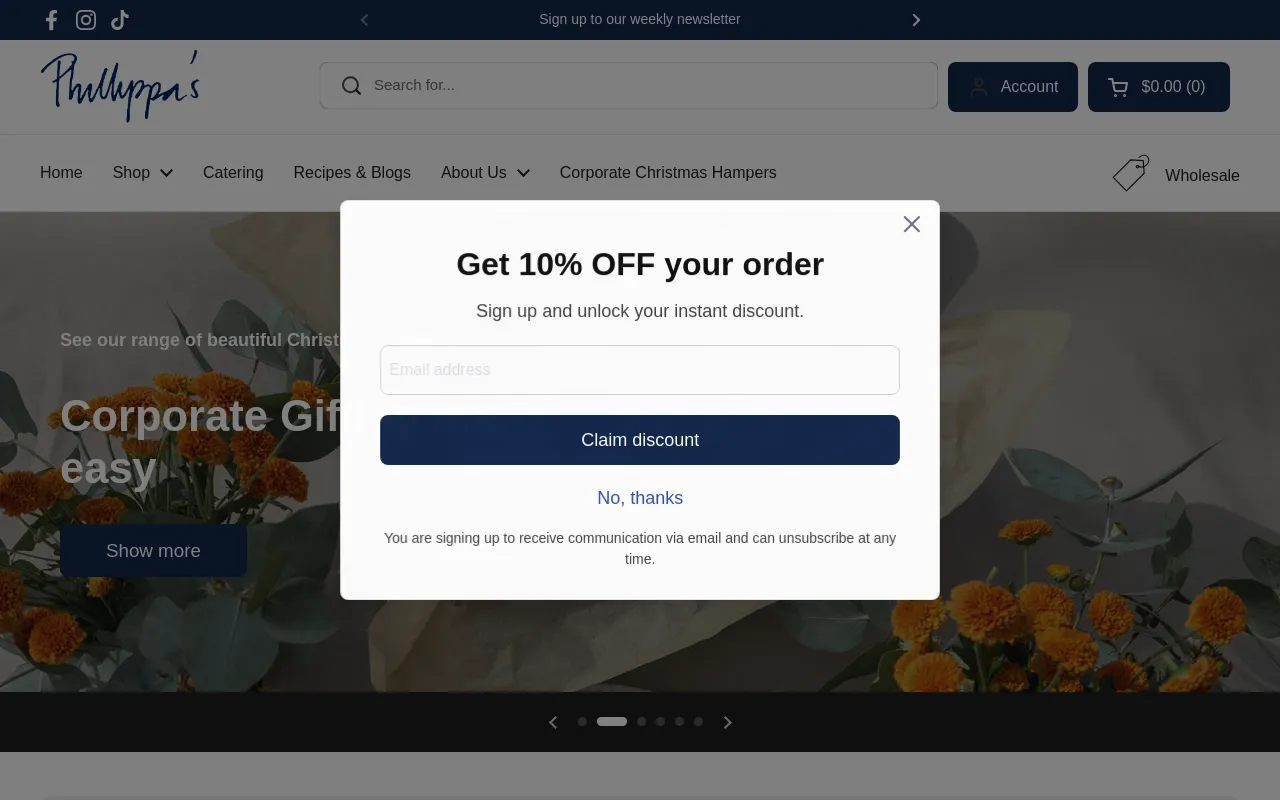Decline with No, thanks link
This screenshot has width=1280, height=800.
[640, 498]
